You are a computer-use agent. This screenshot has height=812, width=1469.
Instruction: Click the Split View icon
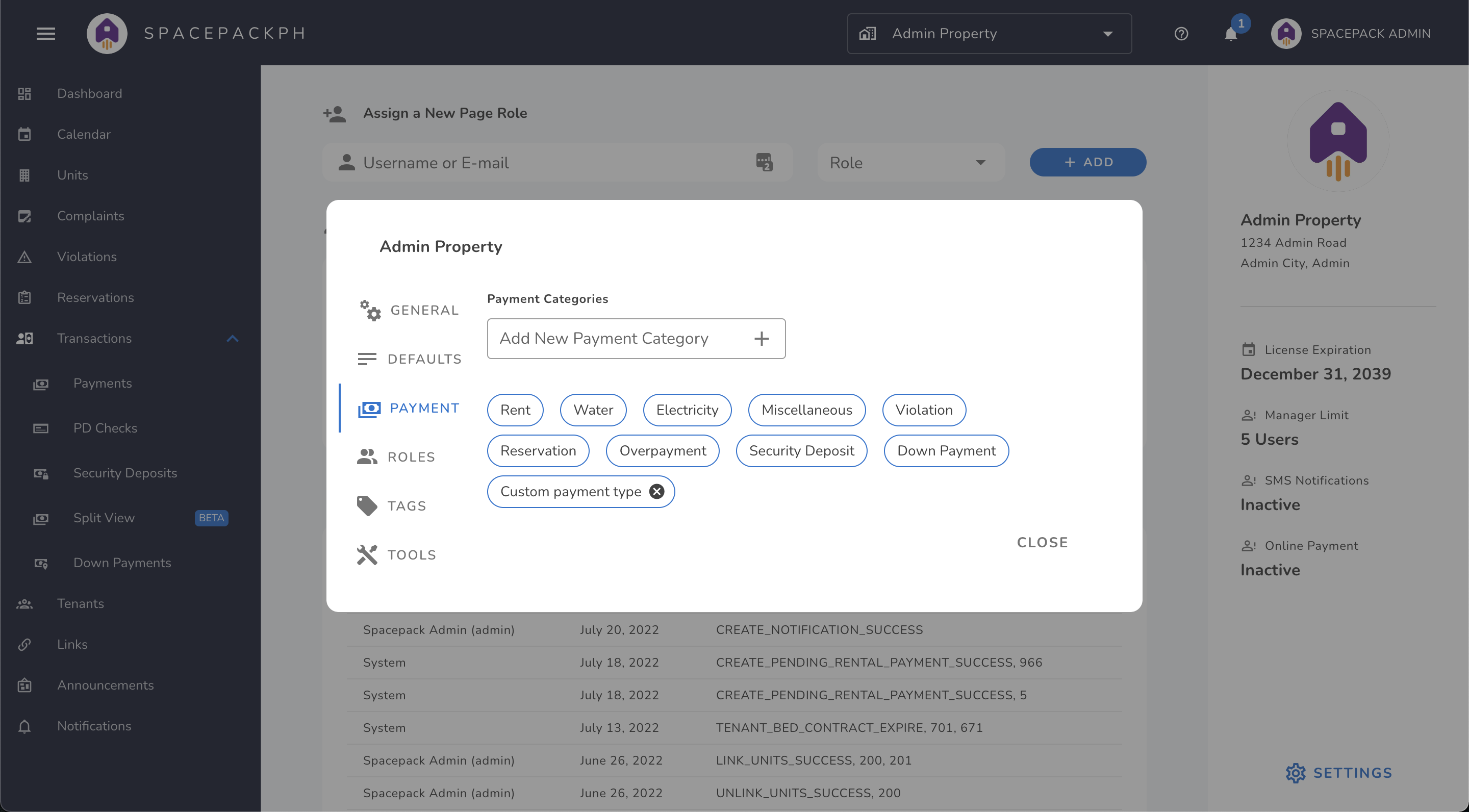pyautogui.click(x=40, y=518)
